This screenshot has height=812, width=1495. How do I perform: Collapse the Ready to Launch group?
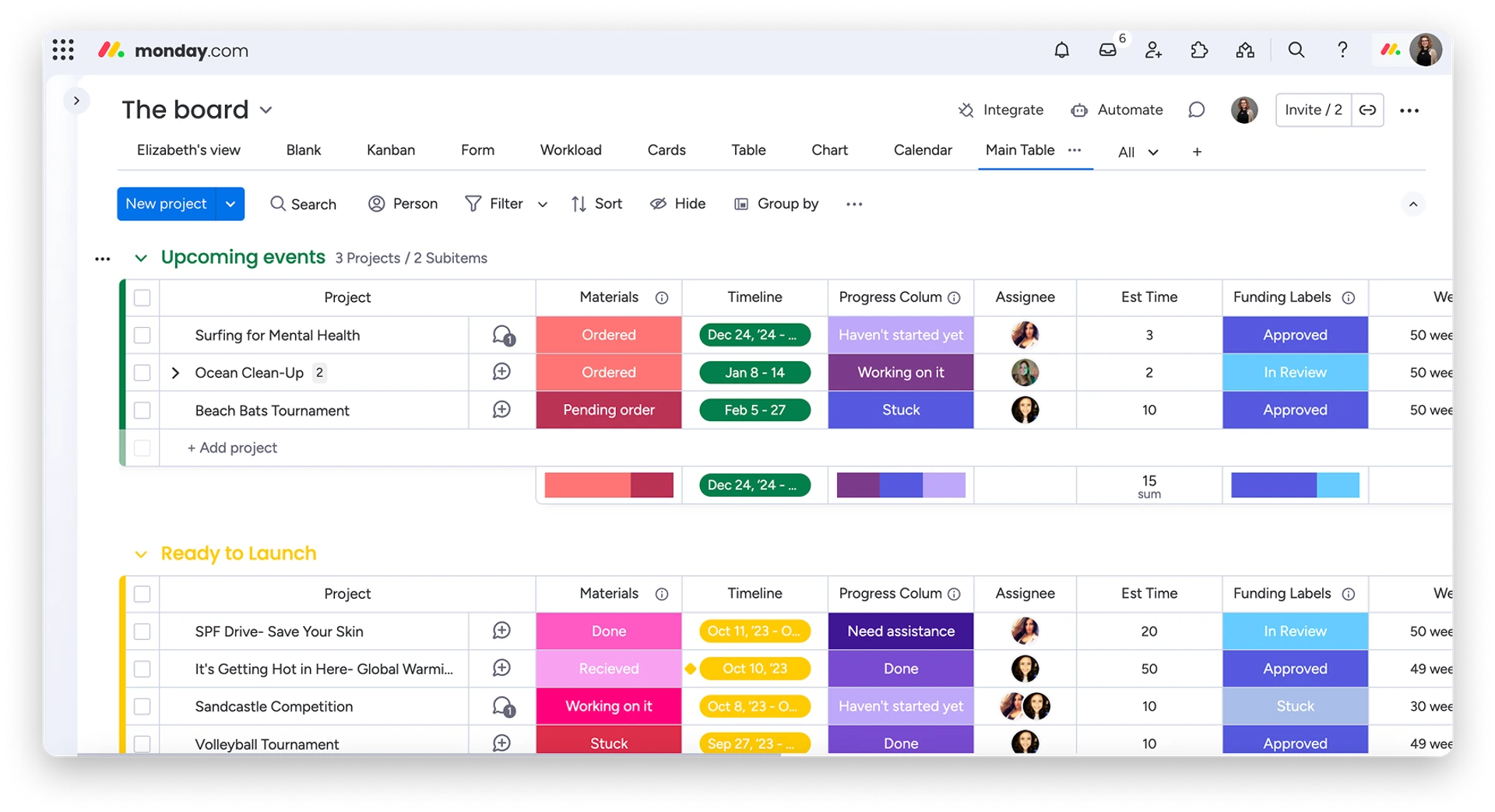(141, 554)
